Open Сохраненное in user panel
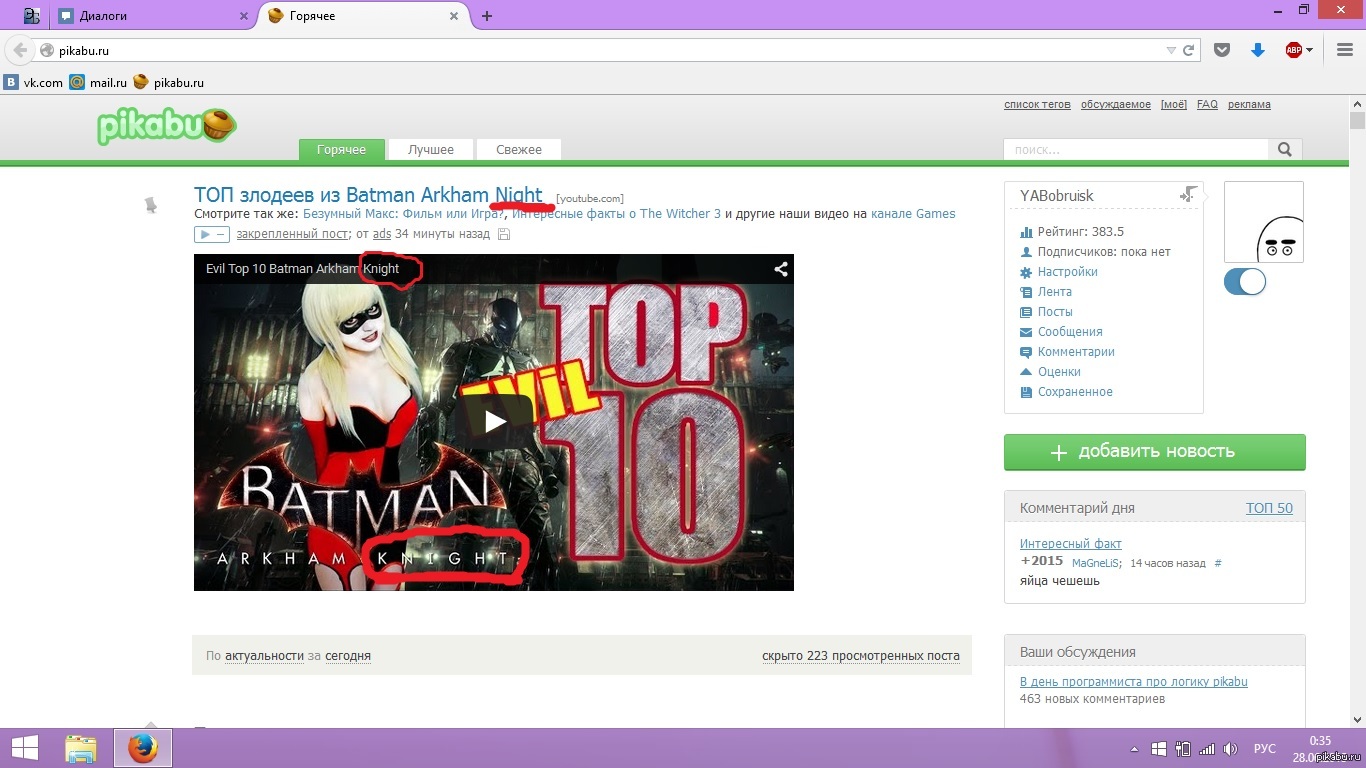The height and width of the screenshot is (768, 1366). coord(1075,392)
